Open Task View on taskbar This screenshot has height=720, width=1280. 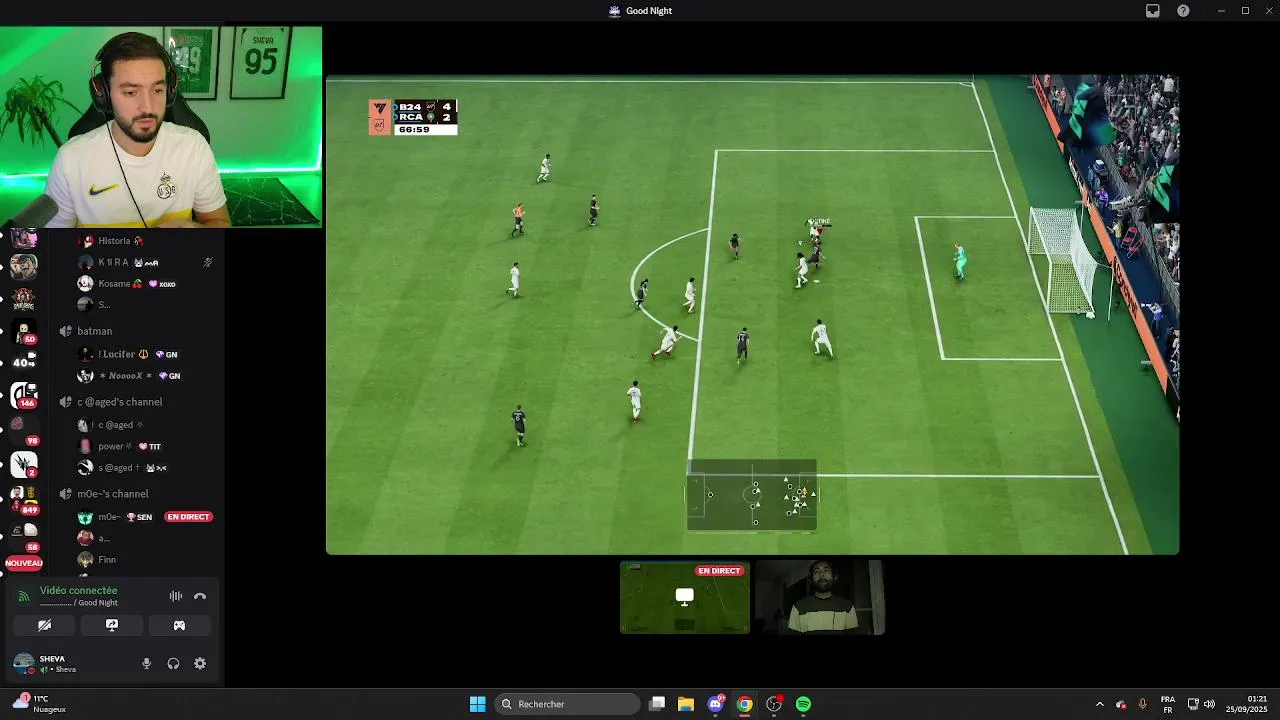[657, 704]
